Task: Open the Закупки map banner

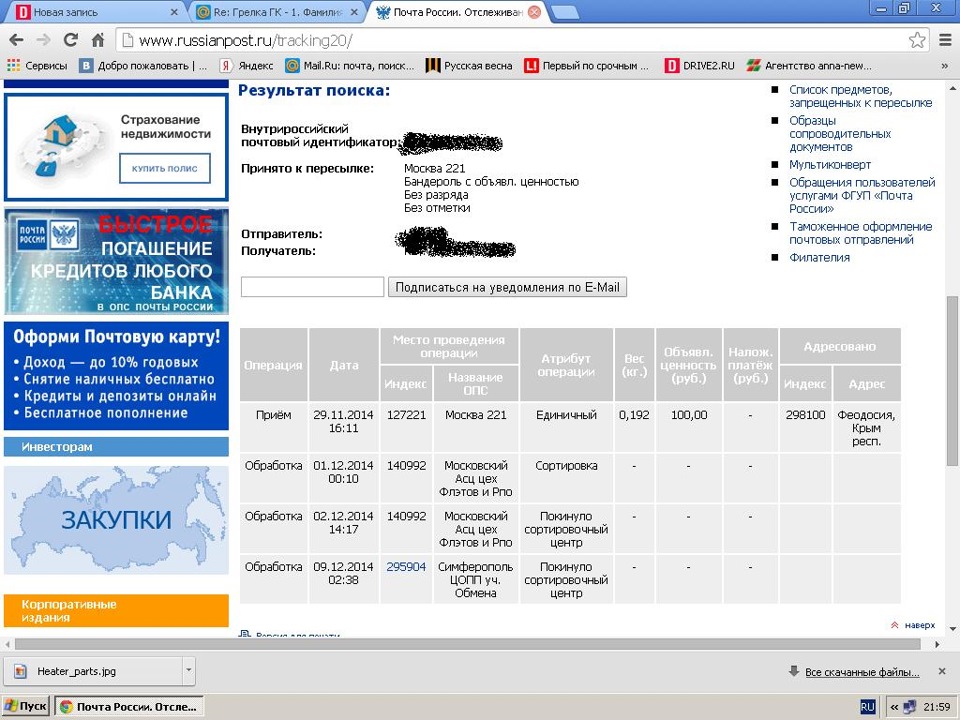Action: [116, 519]
